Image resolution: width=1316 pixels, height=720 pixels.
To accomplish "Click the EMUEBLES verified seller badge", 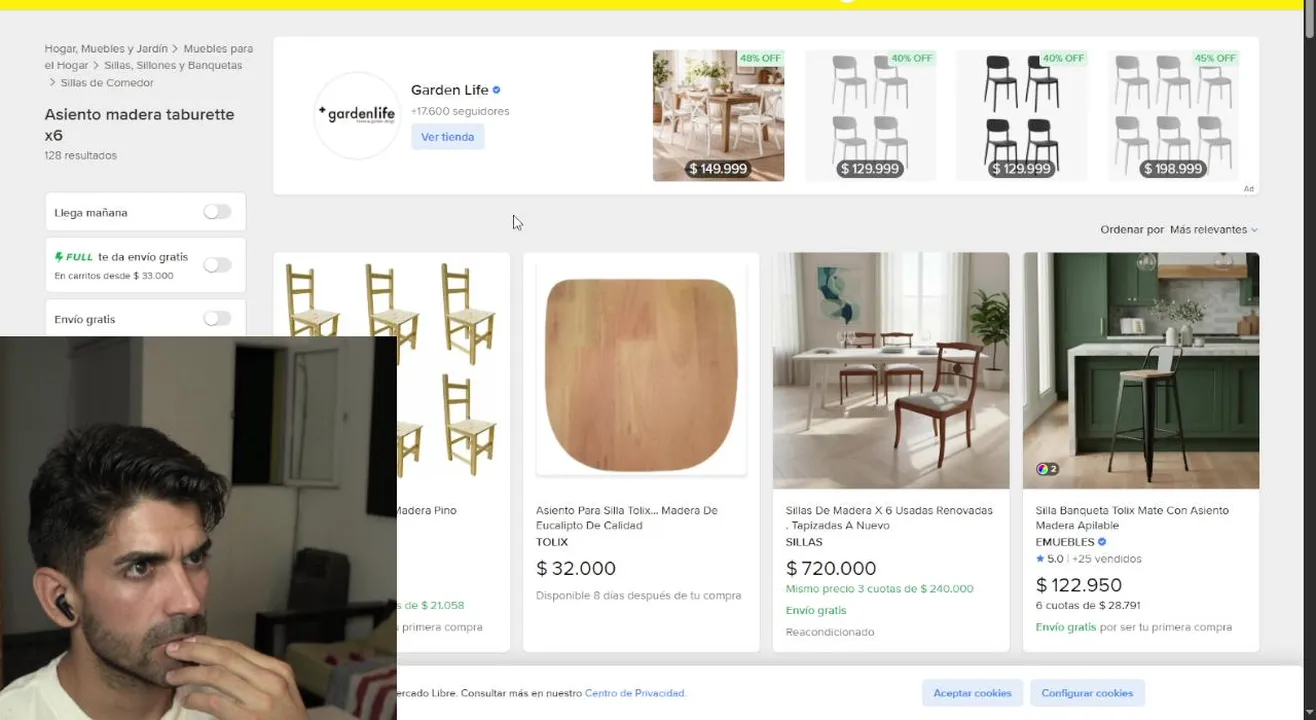I will pos(1102,542).
